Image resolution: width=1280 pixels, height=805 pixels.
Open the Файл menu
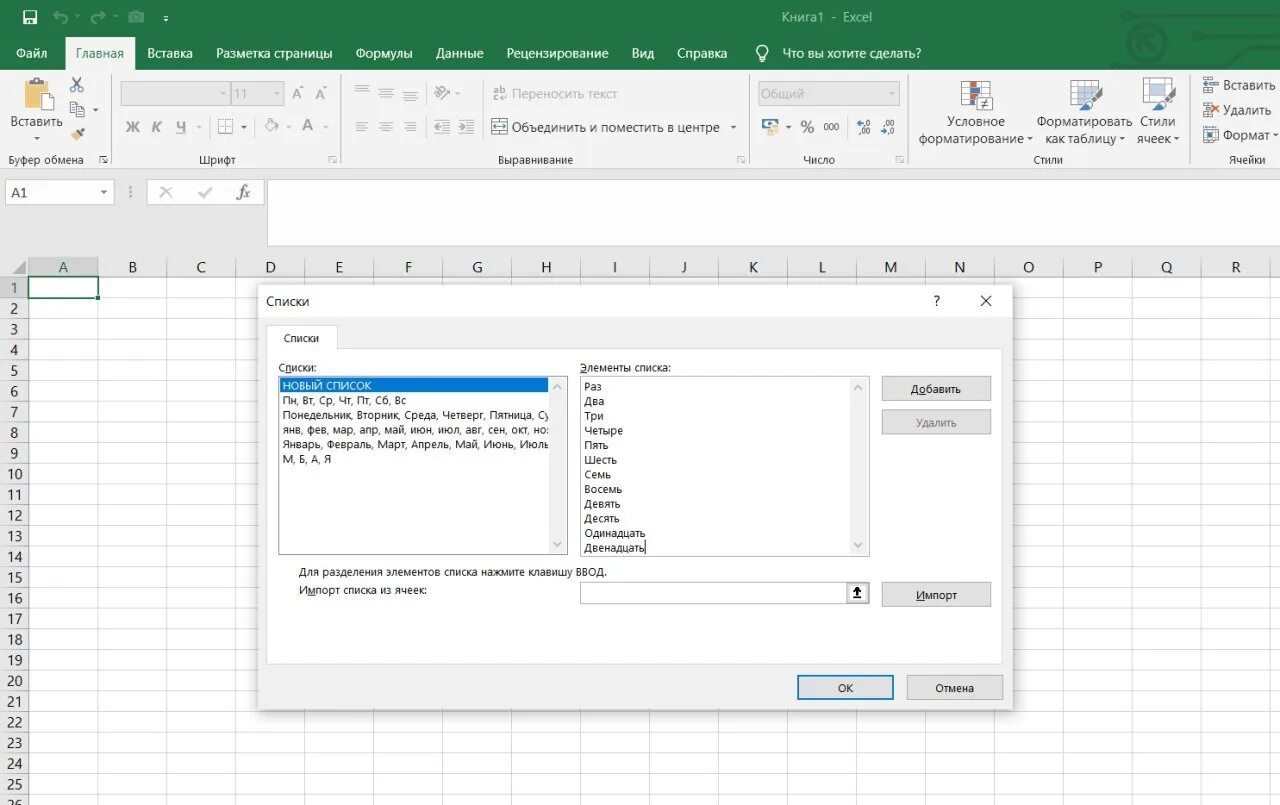[32, 53]
